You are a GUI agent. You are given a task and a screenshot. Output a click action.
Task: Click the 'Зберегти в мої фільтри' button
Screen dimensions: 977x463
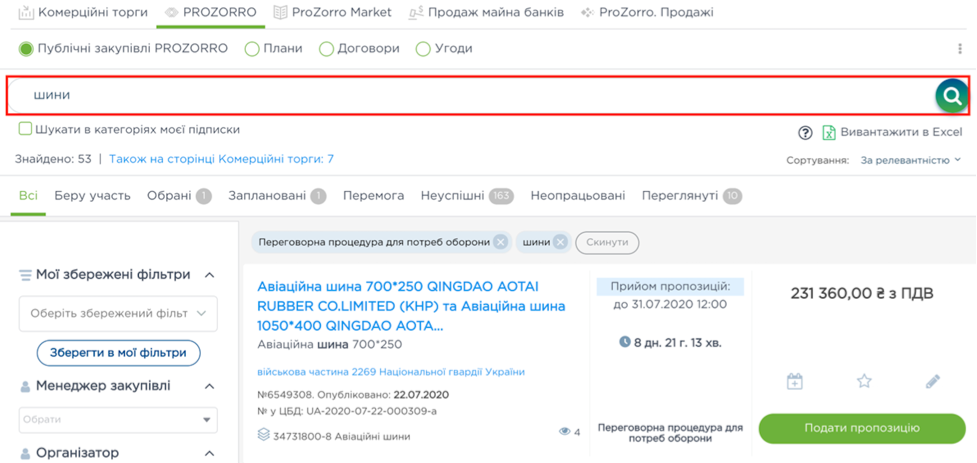tap(118, 353)
